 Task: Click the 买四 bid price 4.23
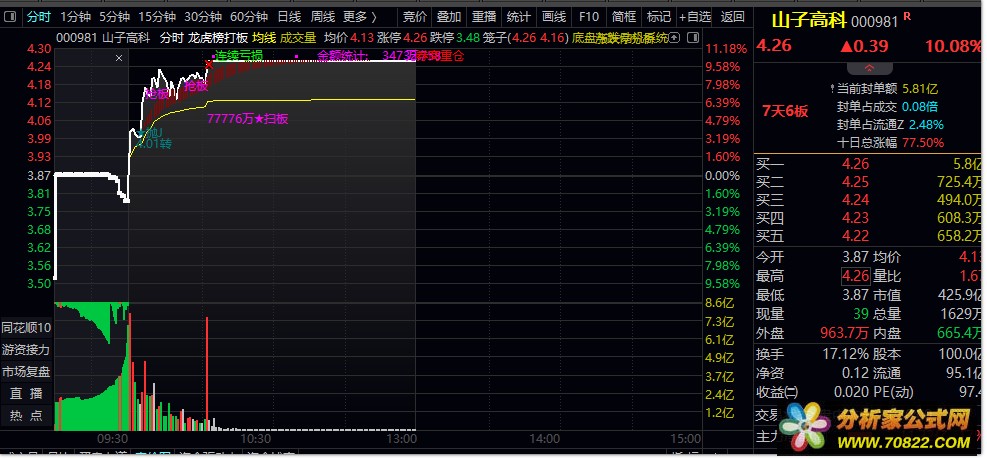coord(855,218)
